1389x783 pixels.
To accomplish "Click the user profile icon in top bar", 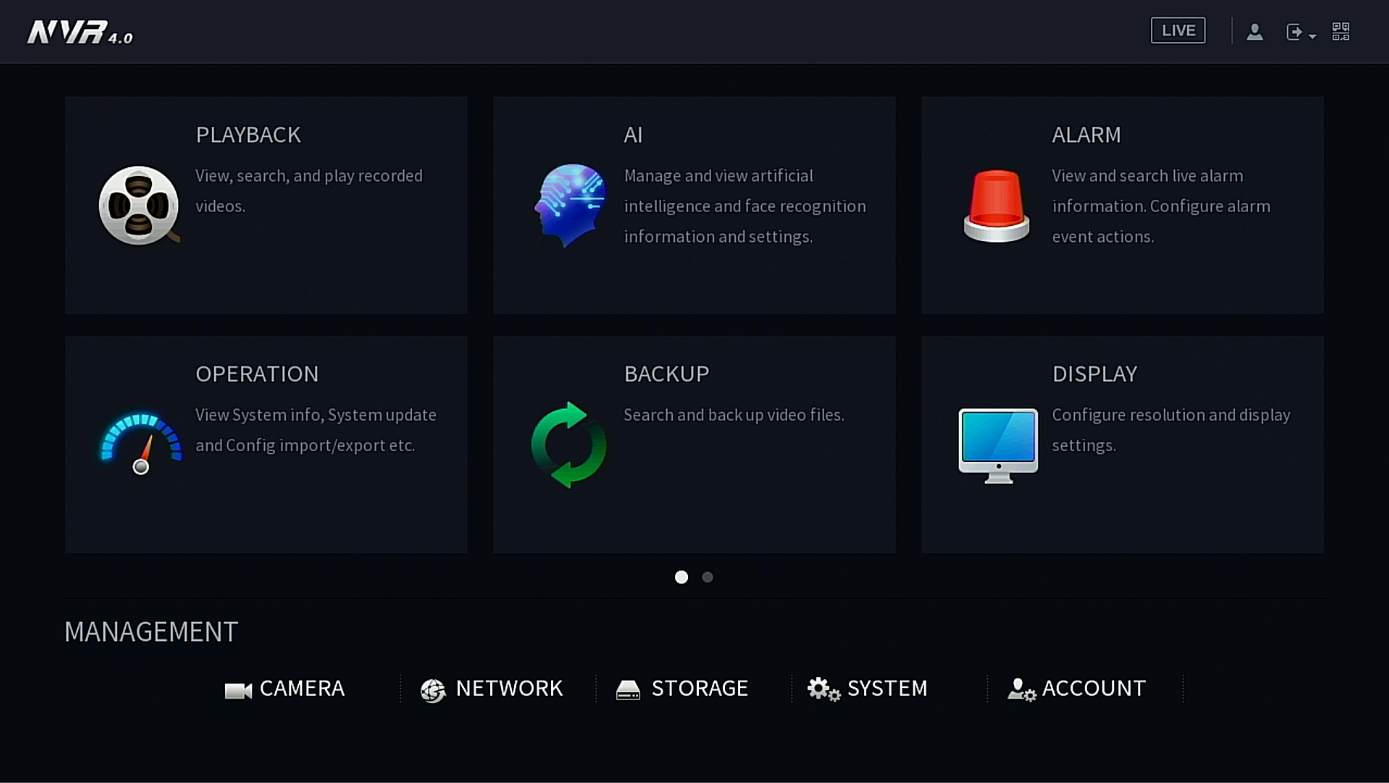I will pos(1254,32).
